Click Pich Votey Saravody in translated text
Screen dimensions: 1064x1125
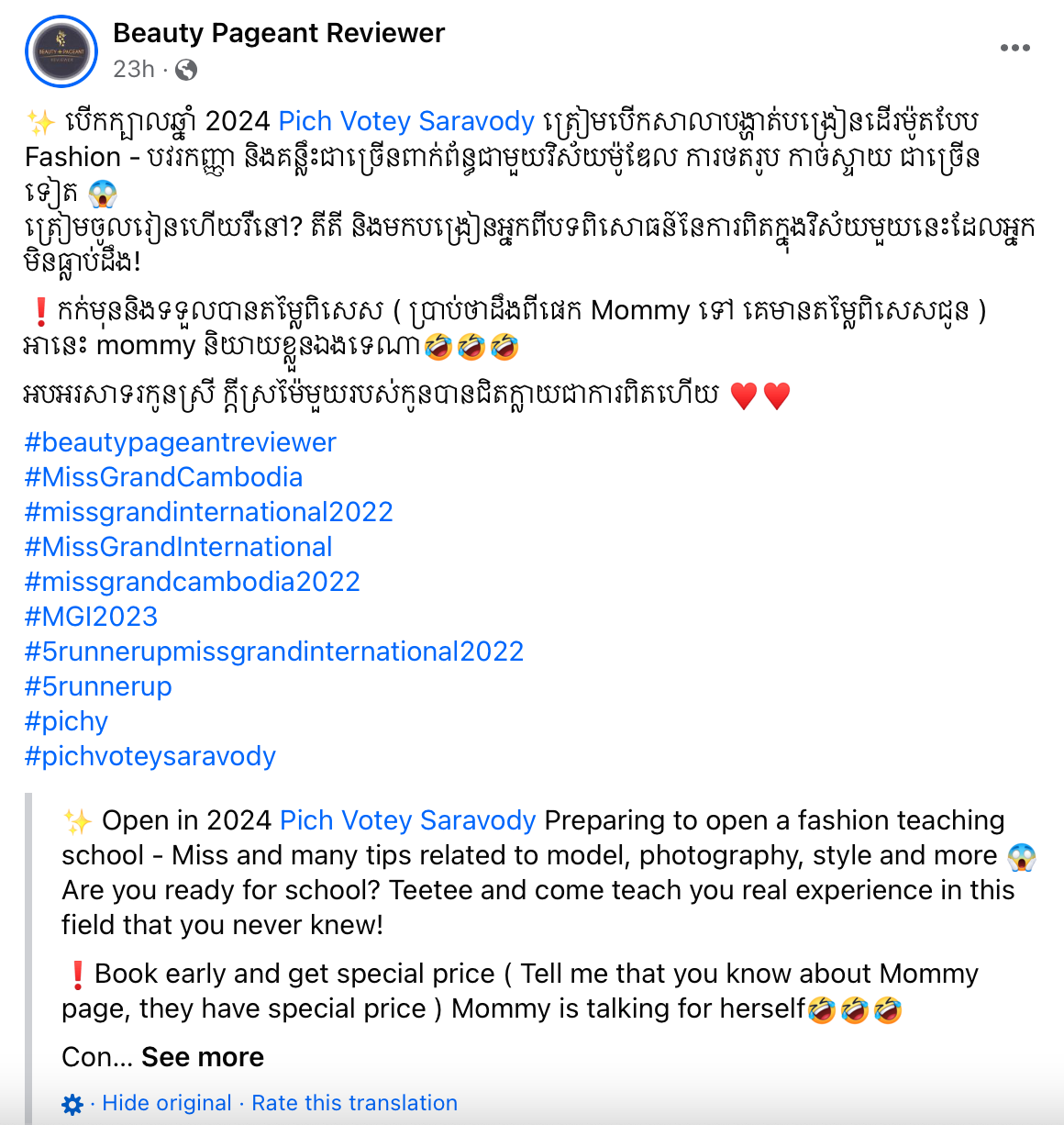(x=407, y=820)
